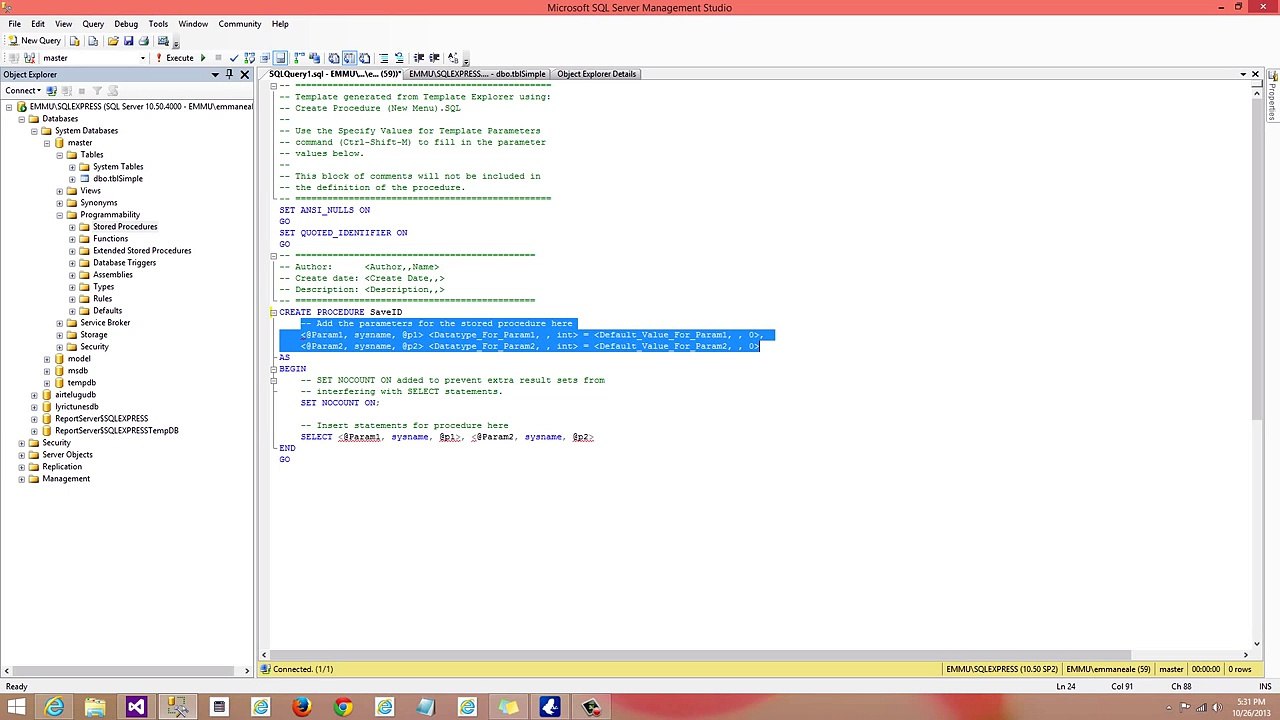Open Visual Studio from the taskbar
The height and width of the screenshot is (720, 1280).
click(136, 708)
